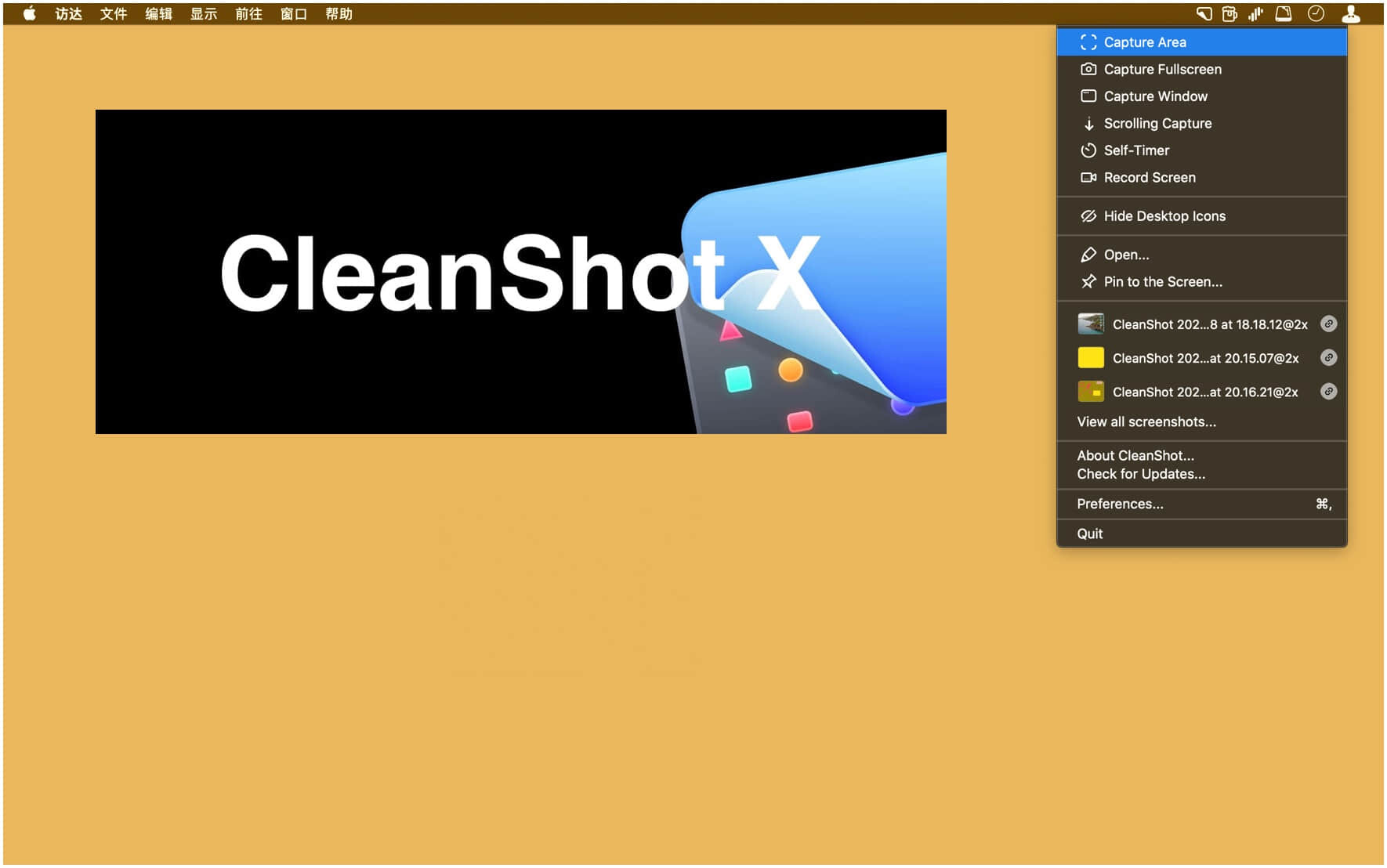Click the yellow screenshot thumbnail at 20.15.07

click(x=1091, y=358)
